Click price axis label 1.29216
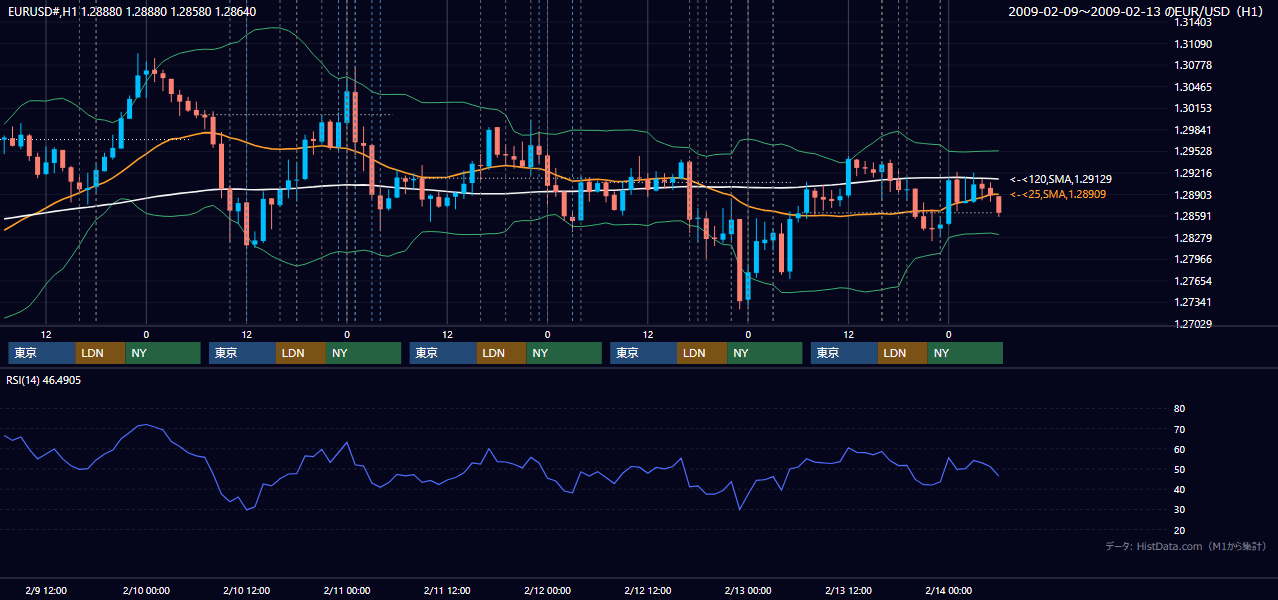The image size is (1278, 600). [1193, 173]
